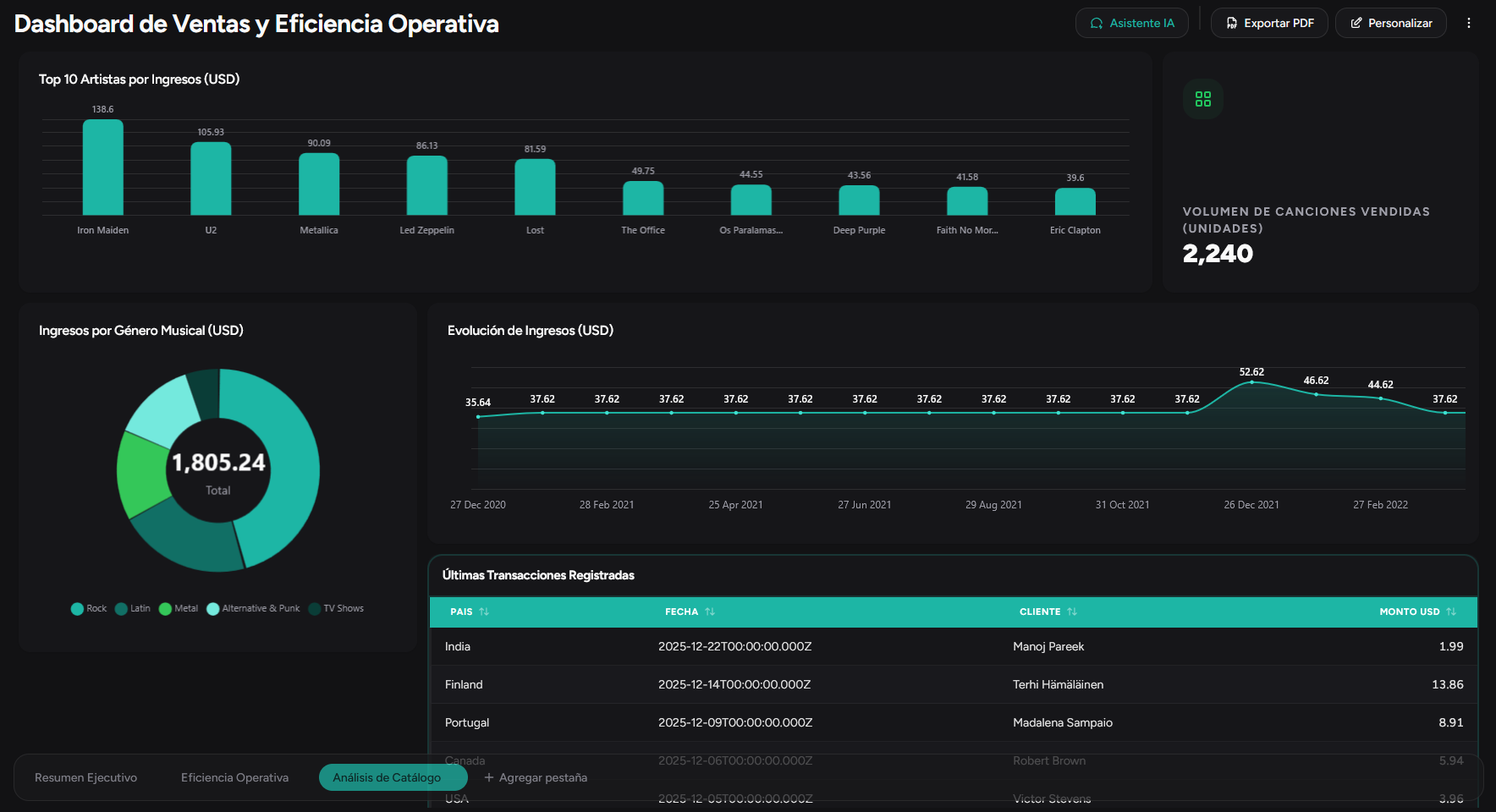
Task: Click date 2025-12-09T00:00:00.000Z cell
Action: tap(734, 722)
